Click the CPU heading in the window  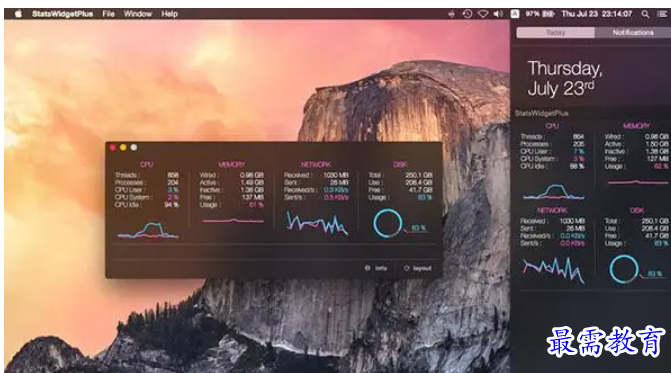pyautogui.click(x=146, y=164)
